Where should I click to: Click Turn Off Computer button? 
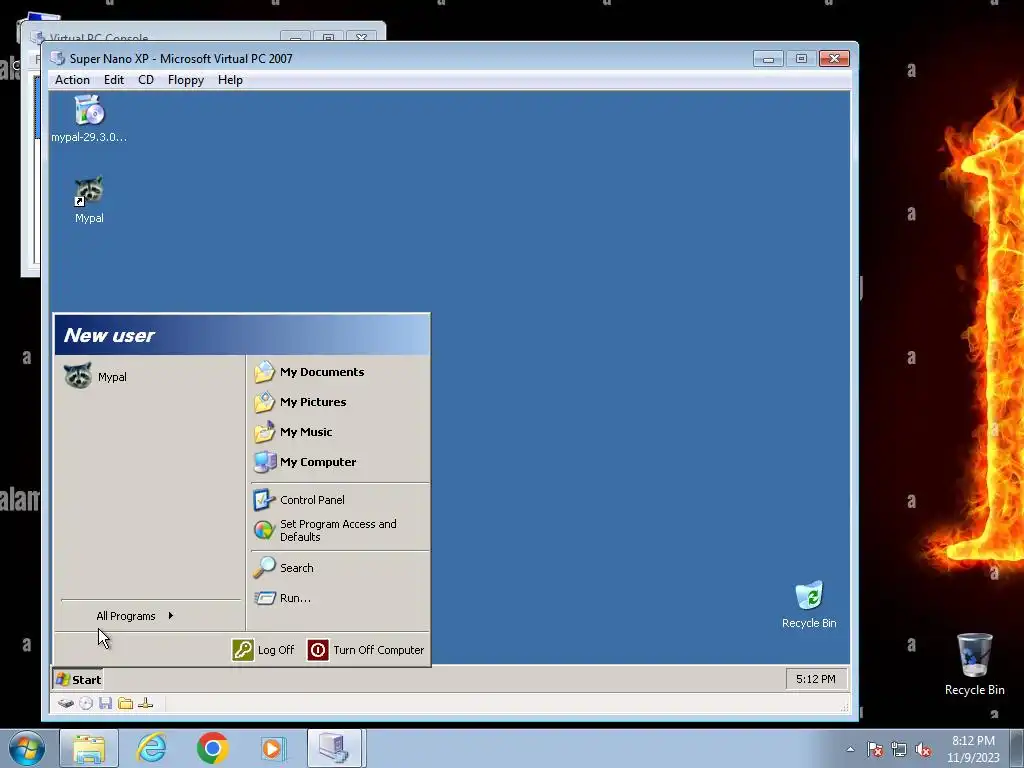[x=366, y=650]
